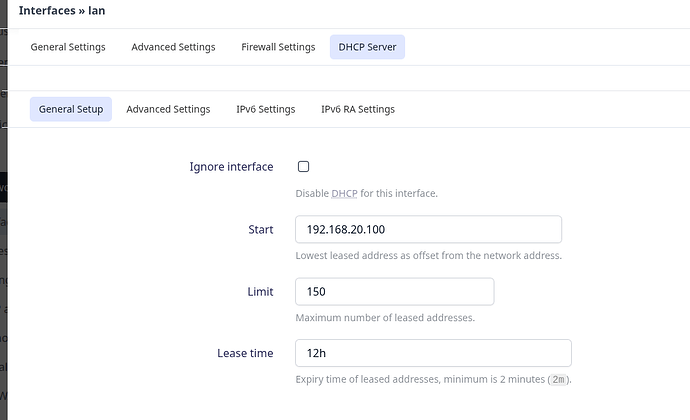Screen dimensions: 690x420
Task: Click the "Maximum number of leased addresses" hint
Action: click(384, 318)
